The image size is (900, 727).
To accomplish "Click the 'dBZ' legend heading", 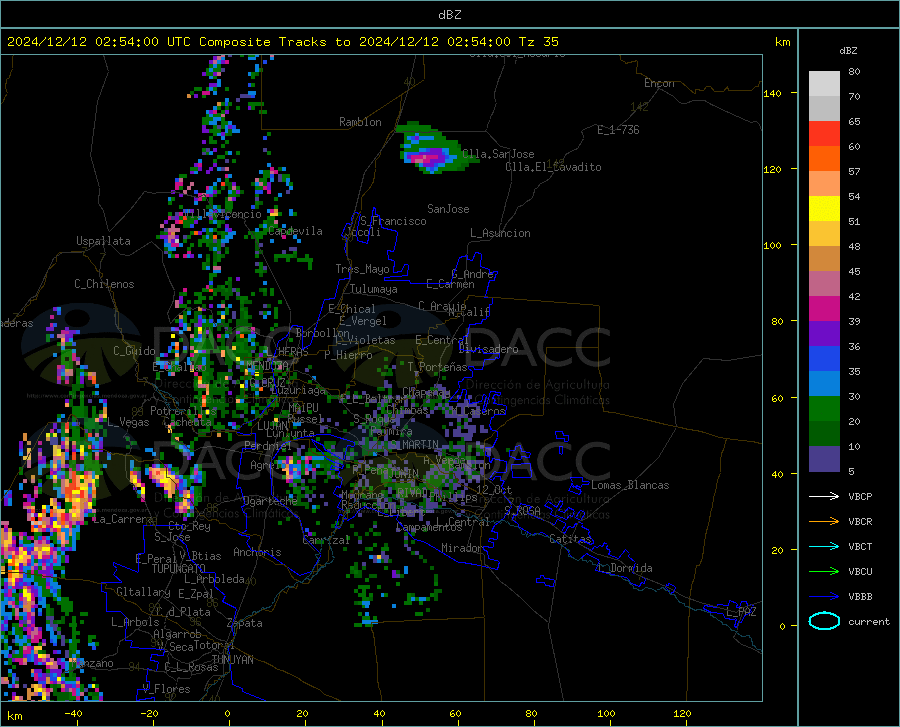I will [848, 50].
